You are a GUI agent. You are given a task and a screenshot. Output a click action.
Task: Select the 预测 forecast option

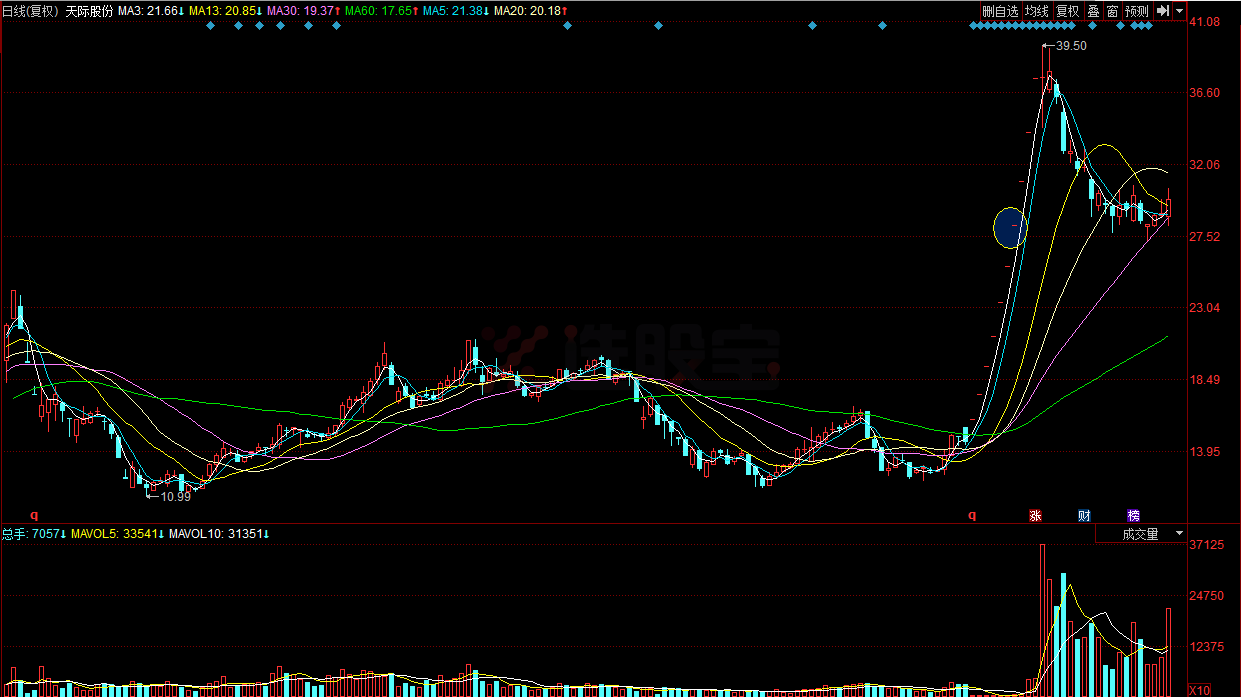(x=1136, y=11)
